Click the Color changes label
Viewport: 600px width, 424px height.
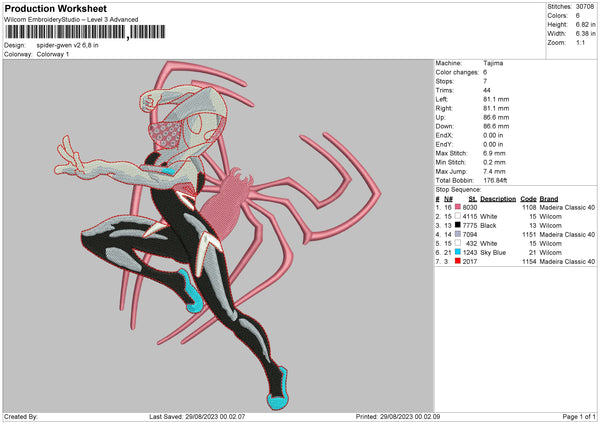coord(457,72)
